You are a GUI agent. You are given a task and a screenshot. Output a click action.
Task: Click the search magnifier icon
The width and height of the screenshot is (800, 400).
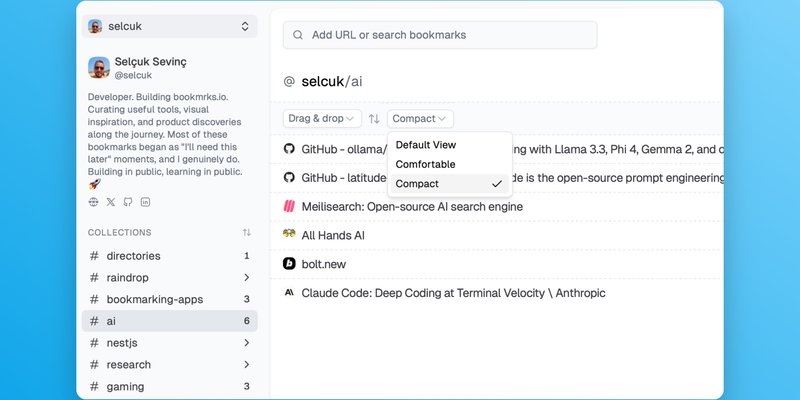click(298, 35)
